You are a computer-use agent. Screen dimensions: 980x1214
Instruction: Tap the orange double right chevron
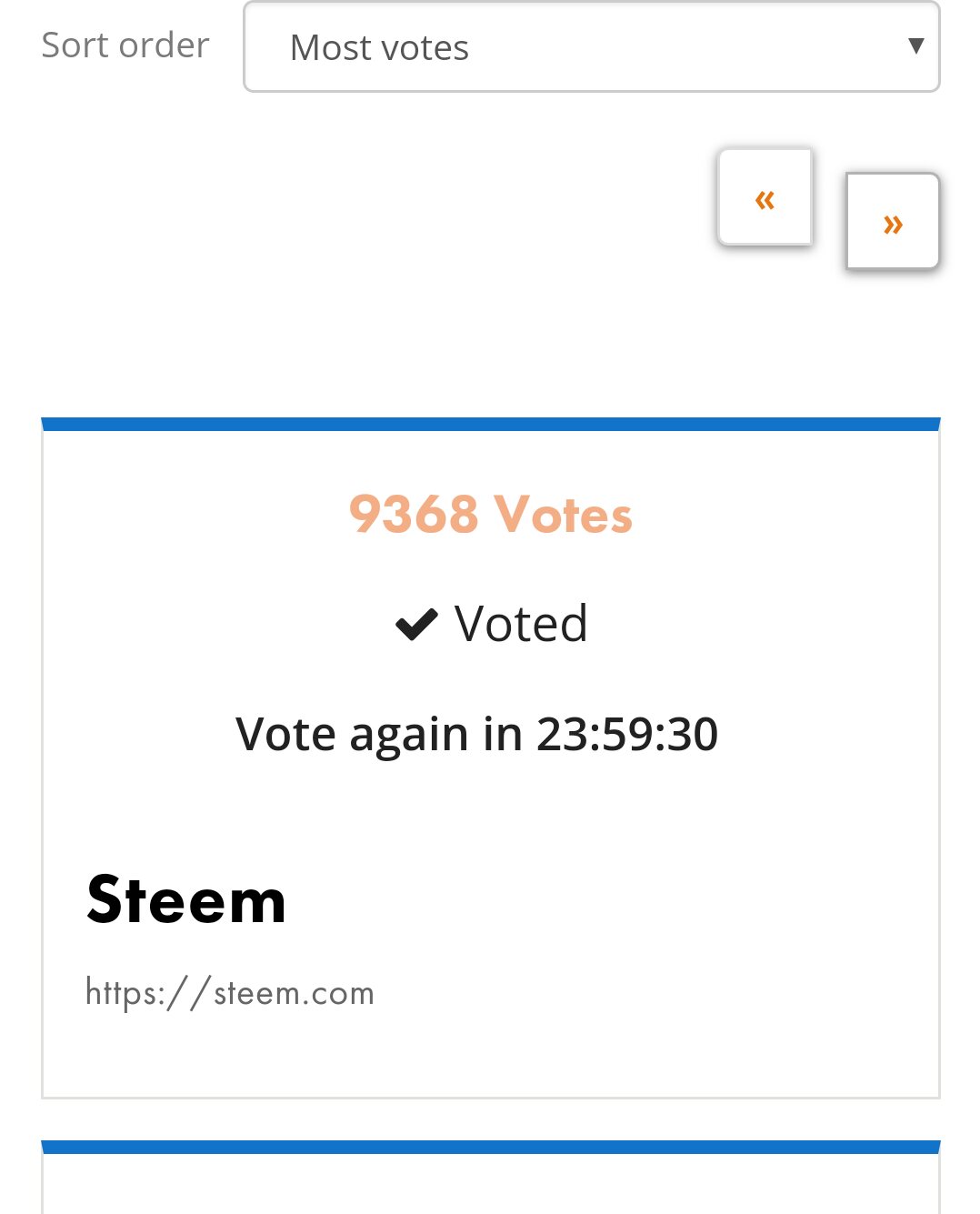893,224
